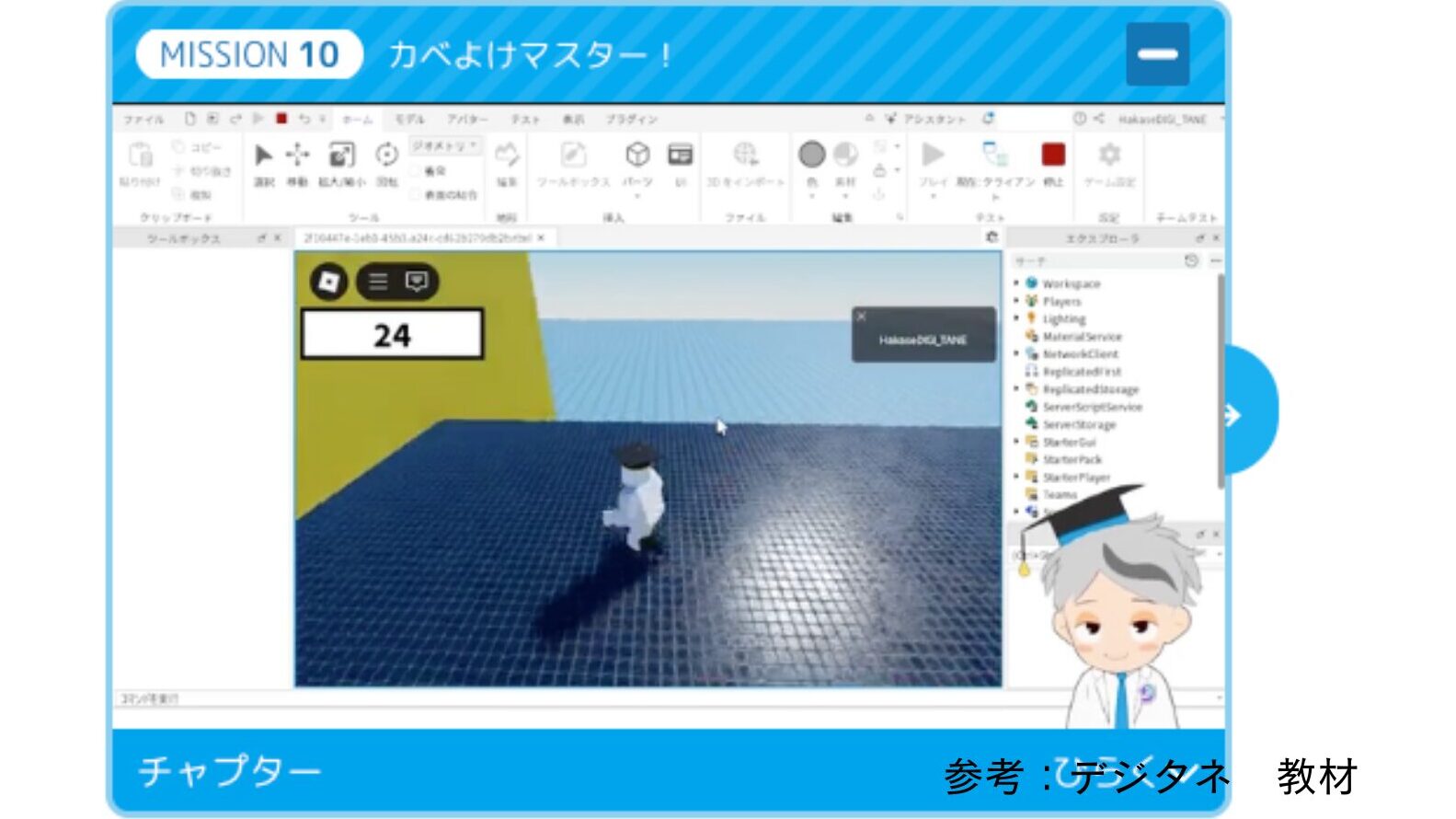The width and height of the screenshot is (1456, 819).
Task: Switch to the アバター ribbon tab
Action: [467, 120]
